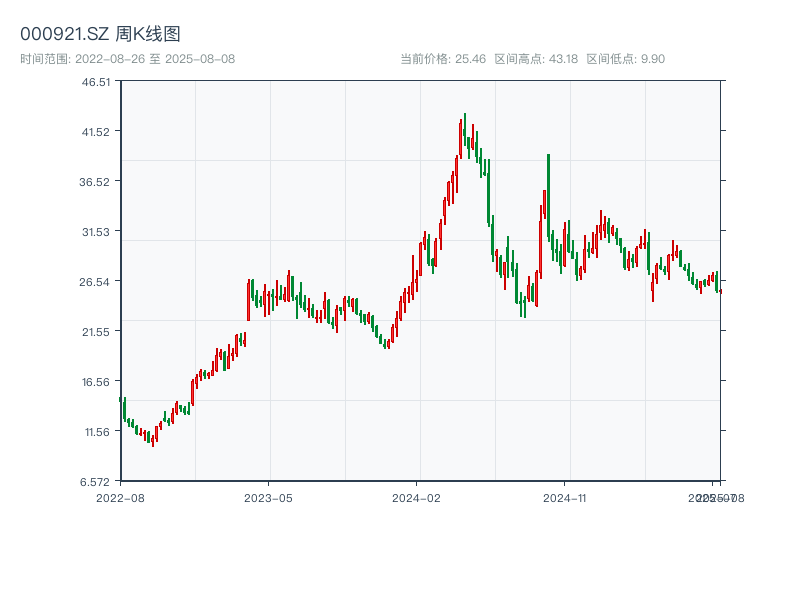Viewport: 800px width, 600px height.
Task: Click the lowest red candle near the 9.90 bottom
Action: tap(153, 440)
